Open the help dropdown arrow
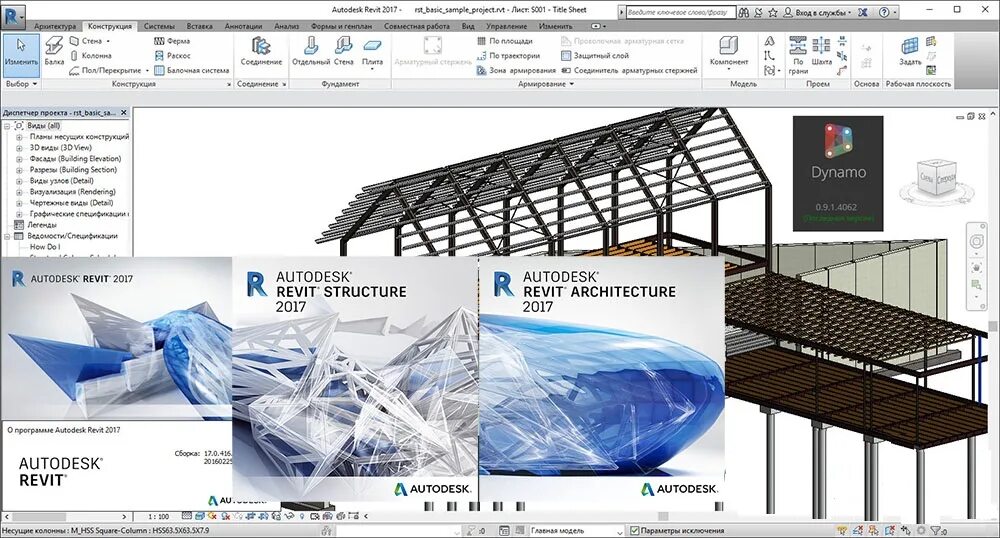1000x538 pixels. [x=895, y=12]
